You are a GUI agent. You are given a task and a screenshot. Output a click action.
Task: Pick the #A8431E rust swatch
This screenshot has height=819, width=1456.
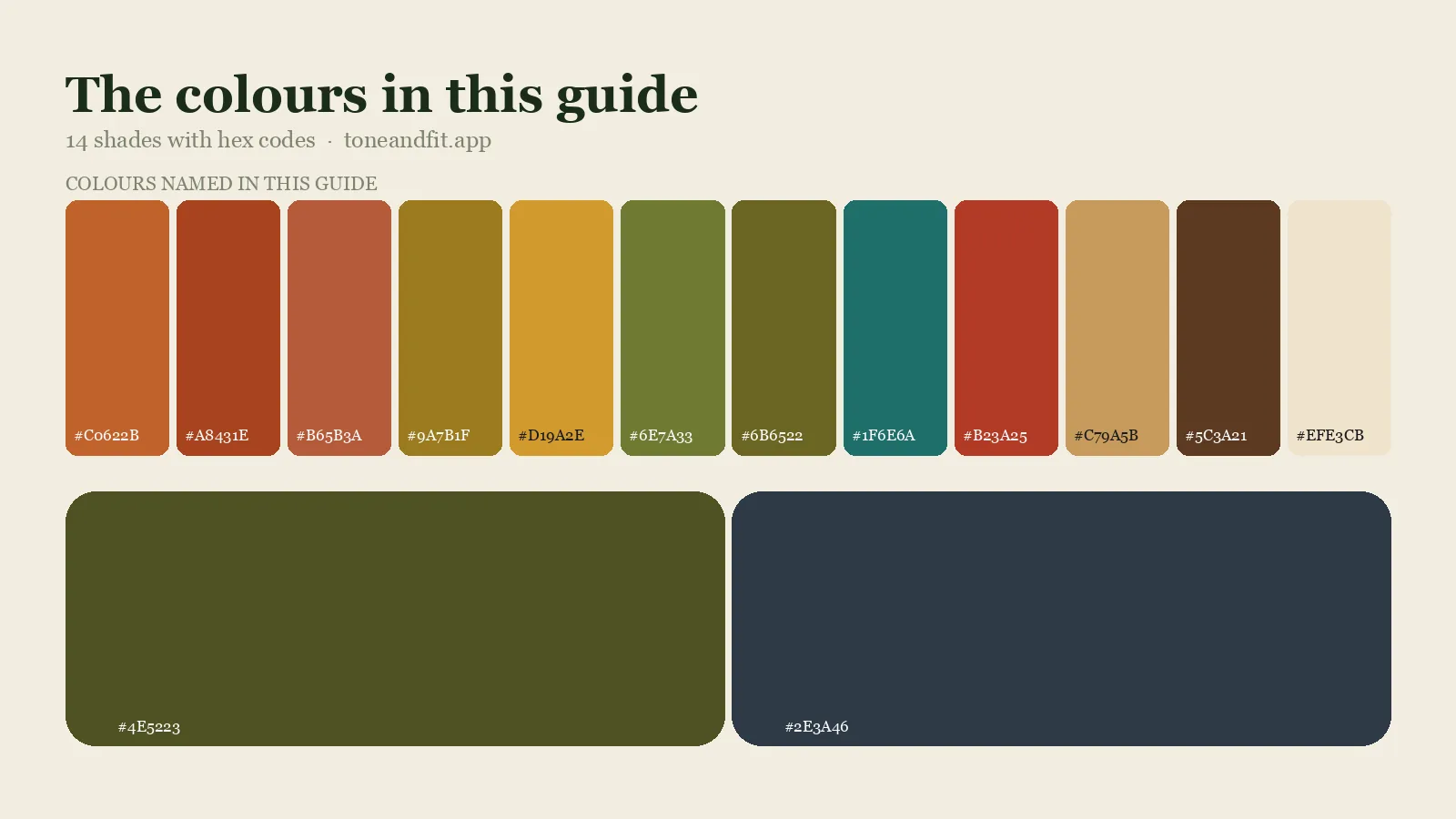coord(228,328)
